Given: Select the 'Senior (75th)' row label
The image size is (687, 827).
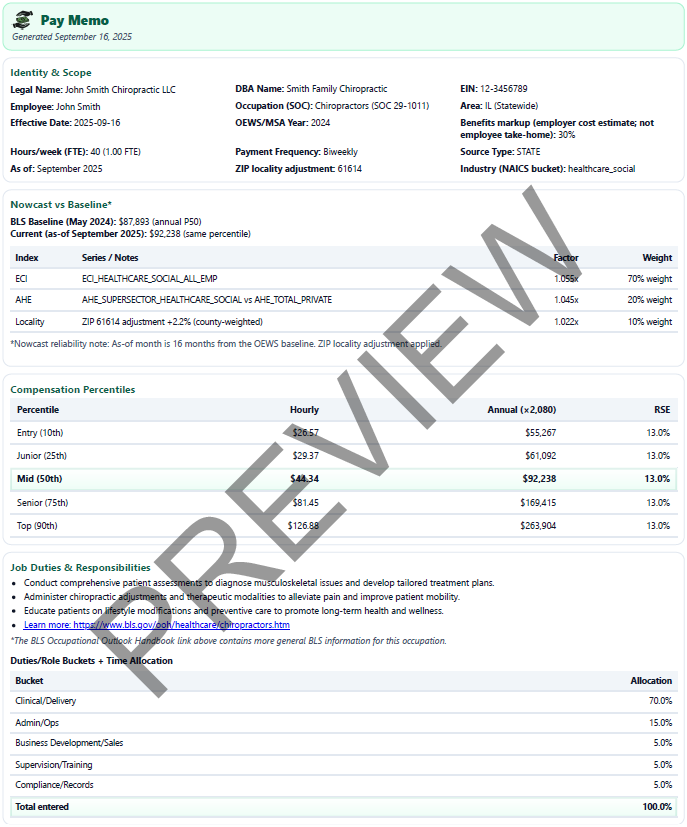Looking at the screenshot, I should click(x=42, y=503).
